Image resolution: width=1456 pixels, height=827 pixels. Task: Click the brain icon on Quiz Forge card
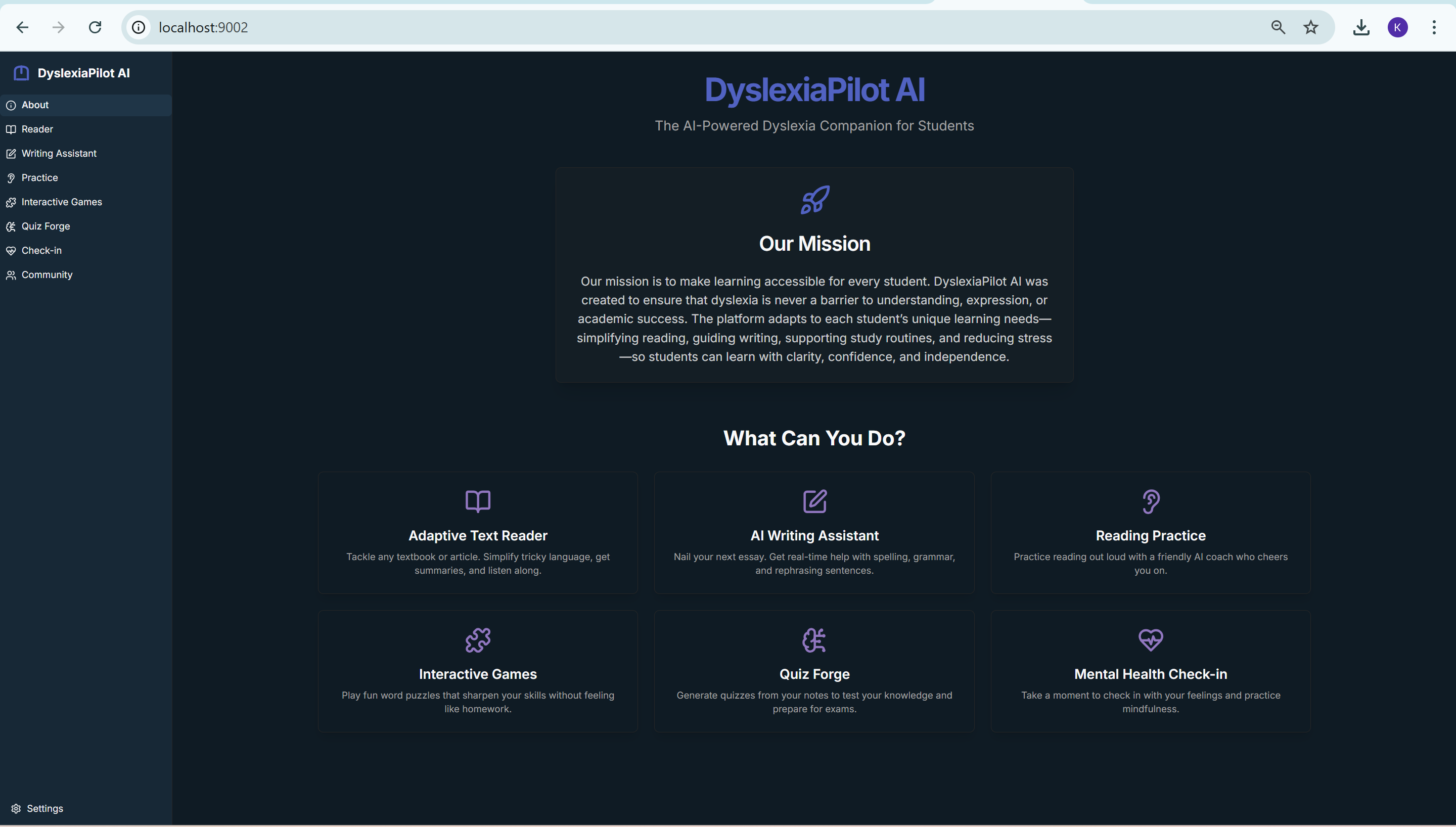pos(814,640)
